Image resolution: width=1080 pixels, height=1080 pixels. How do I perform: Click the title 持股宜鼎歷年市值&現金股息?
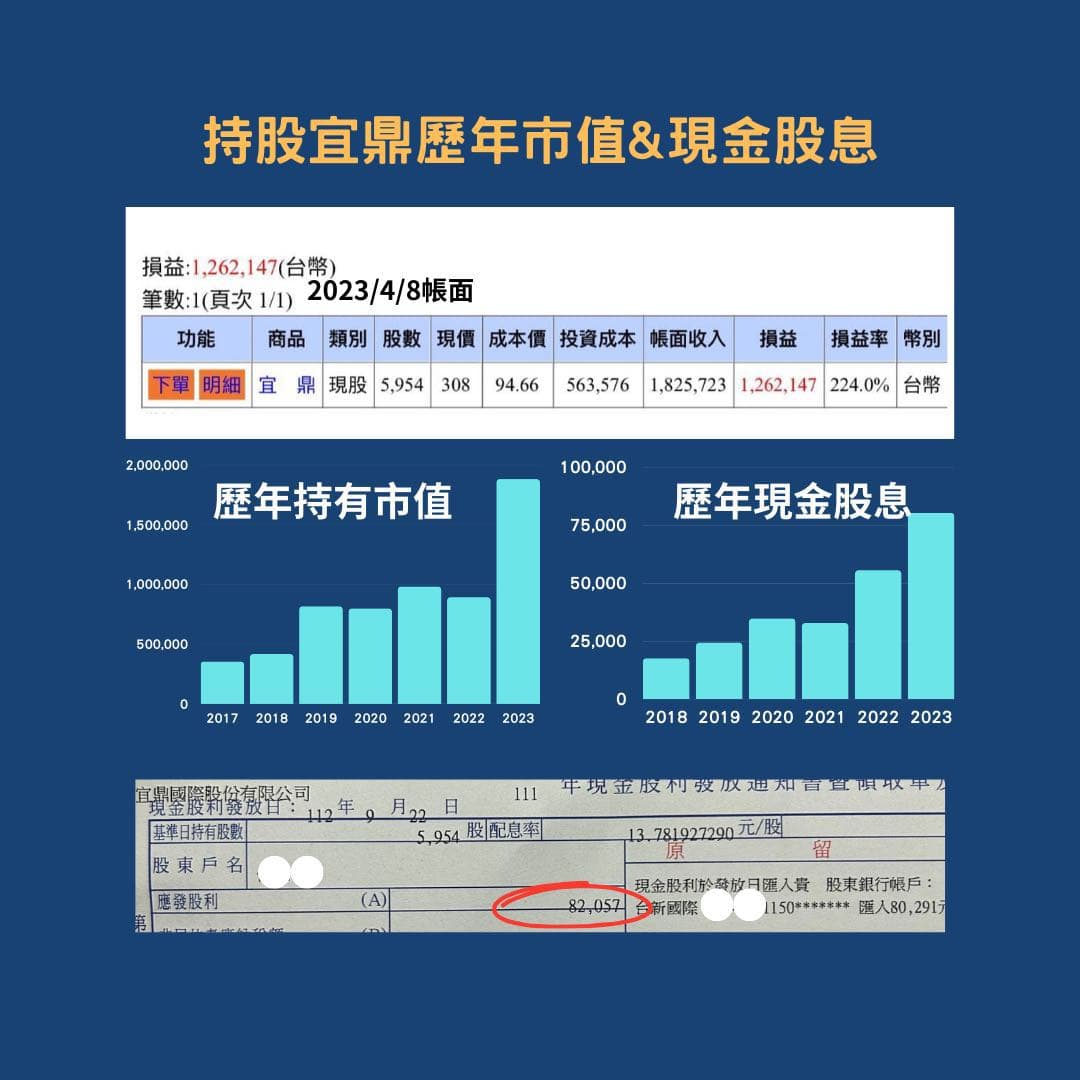point(539,140)
